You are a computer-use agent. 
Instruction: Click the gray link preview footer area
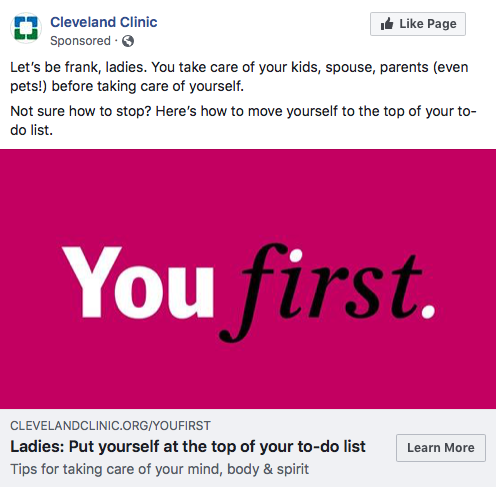click(x=248, y=448)
